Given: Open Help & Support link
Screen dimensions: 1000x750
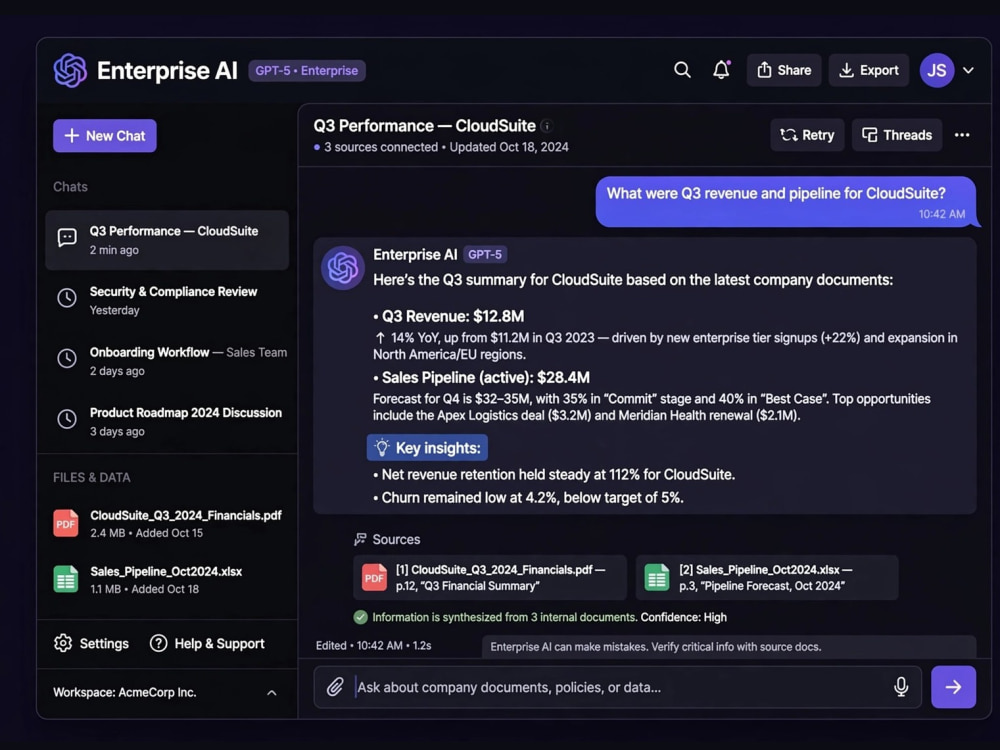Looking at the screenshot, I should point(219,643).
